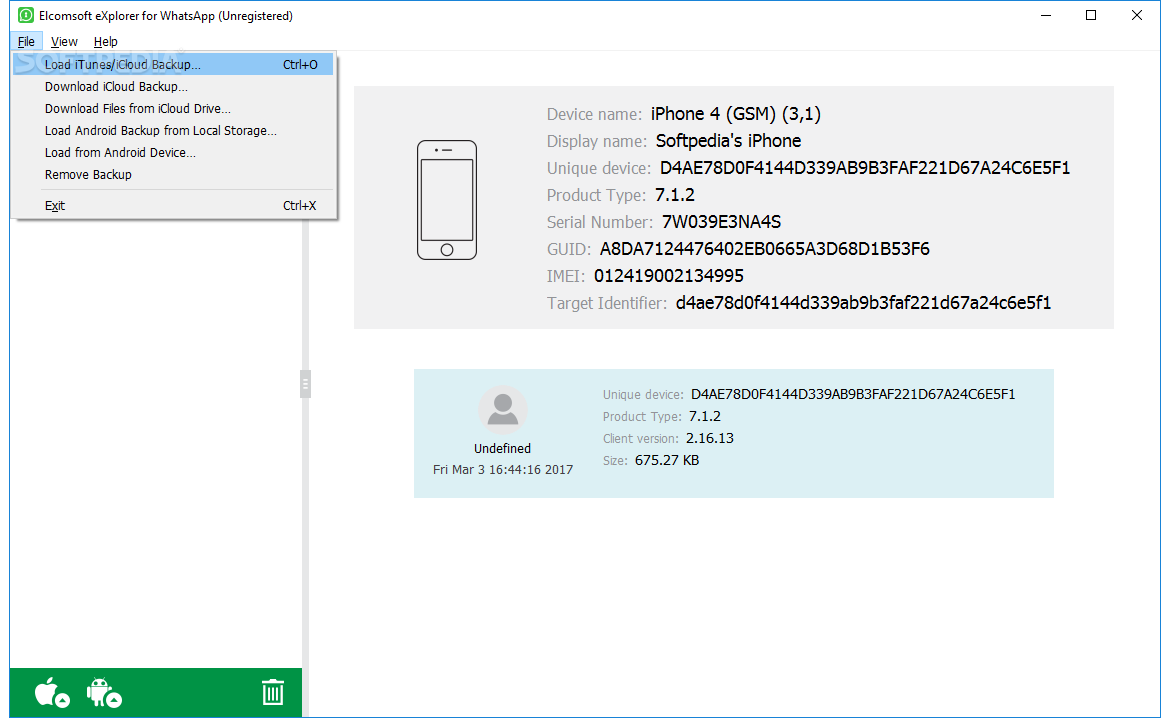Choose Download iCloud Backup menu entry
The width and height of the screenshot is (1161, 718).
coord(173,87)
